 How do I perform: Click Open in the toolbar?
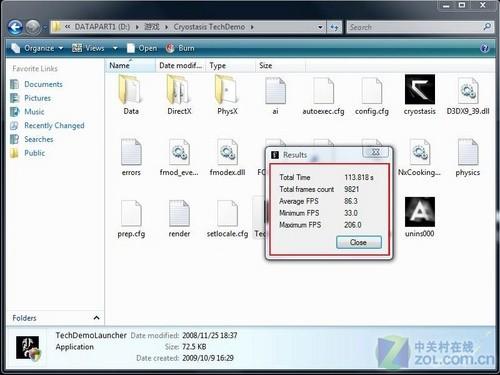(142, 48)
